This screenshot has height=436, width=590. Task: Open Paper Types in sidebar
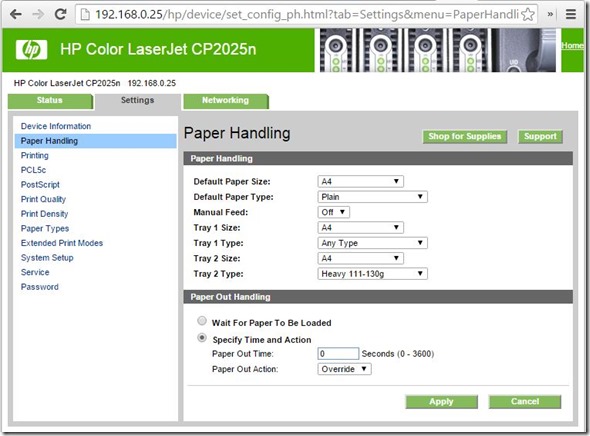pyautogui.click(x=45, y=229)
